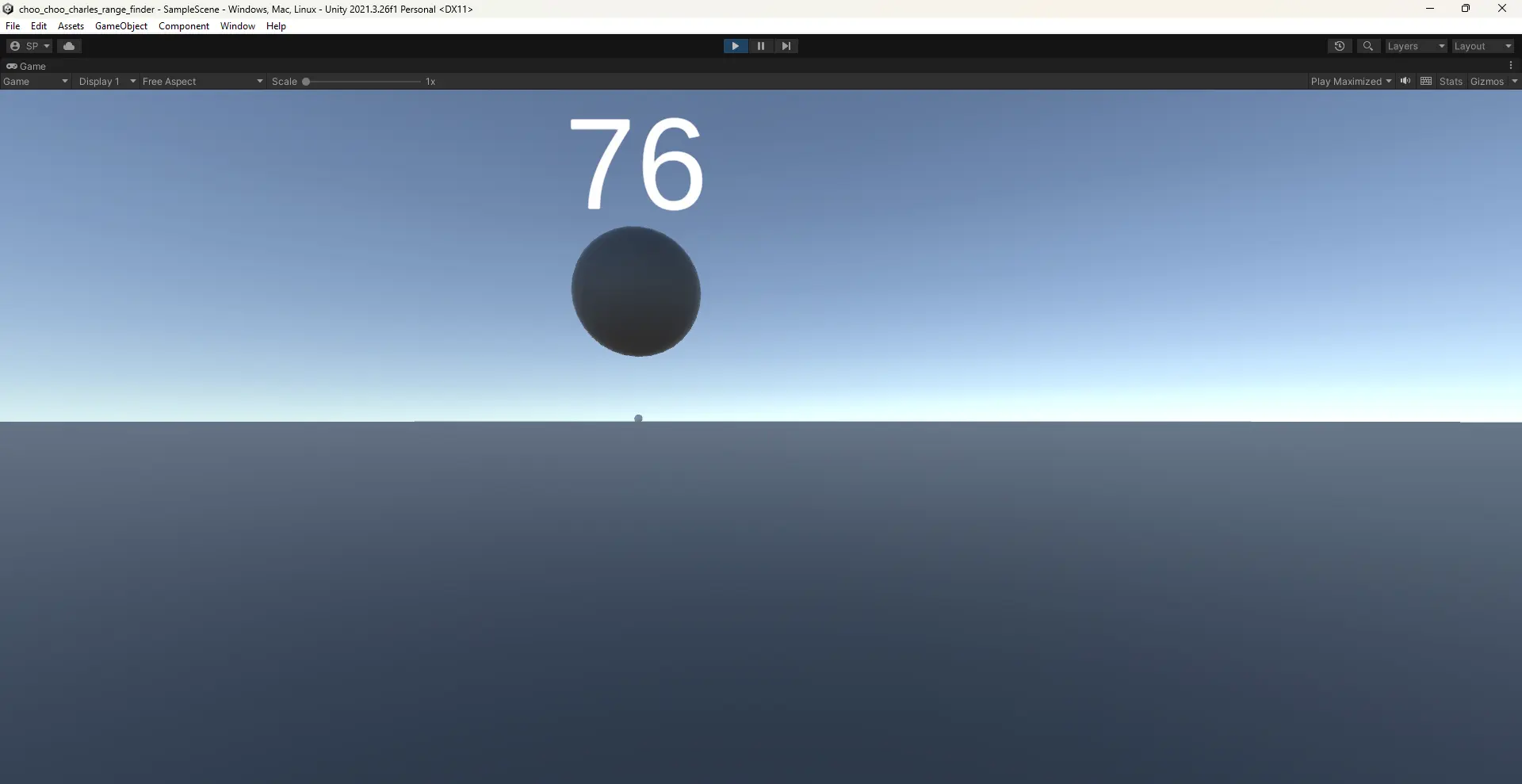Open the GameObject menu

120,26
